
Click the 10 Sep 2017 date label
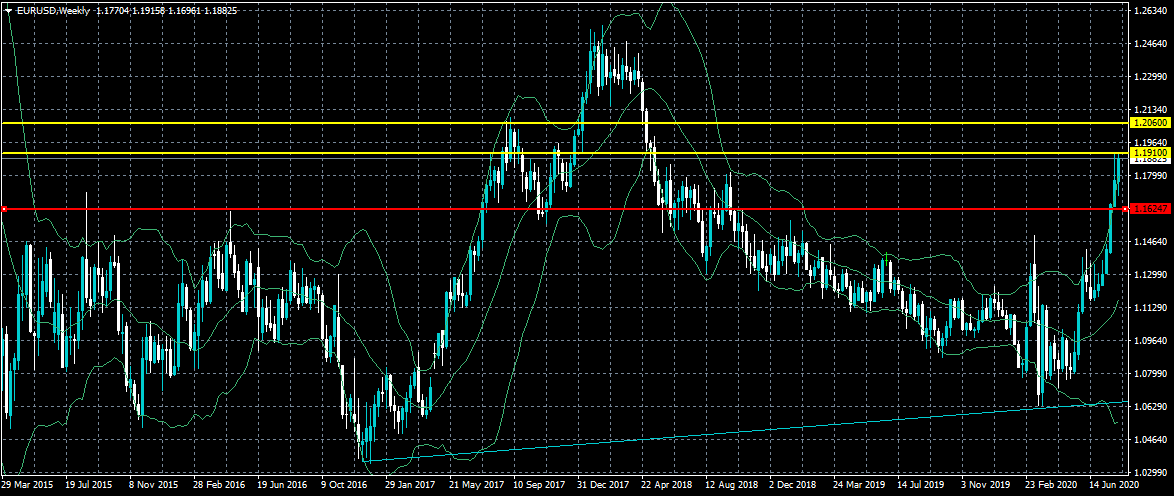[x=538, y=486]
